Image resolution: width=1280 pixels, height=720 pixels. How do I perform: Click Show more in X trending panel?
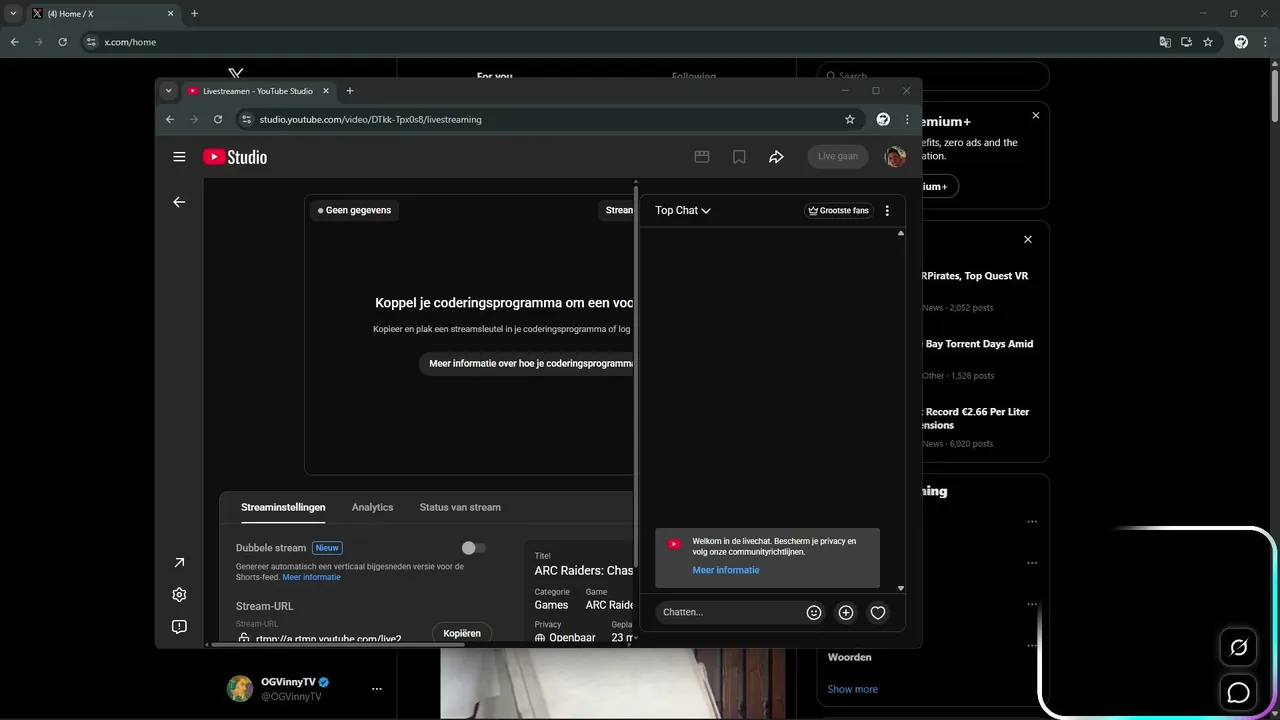point(853,689)
